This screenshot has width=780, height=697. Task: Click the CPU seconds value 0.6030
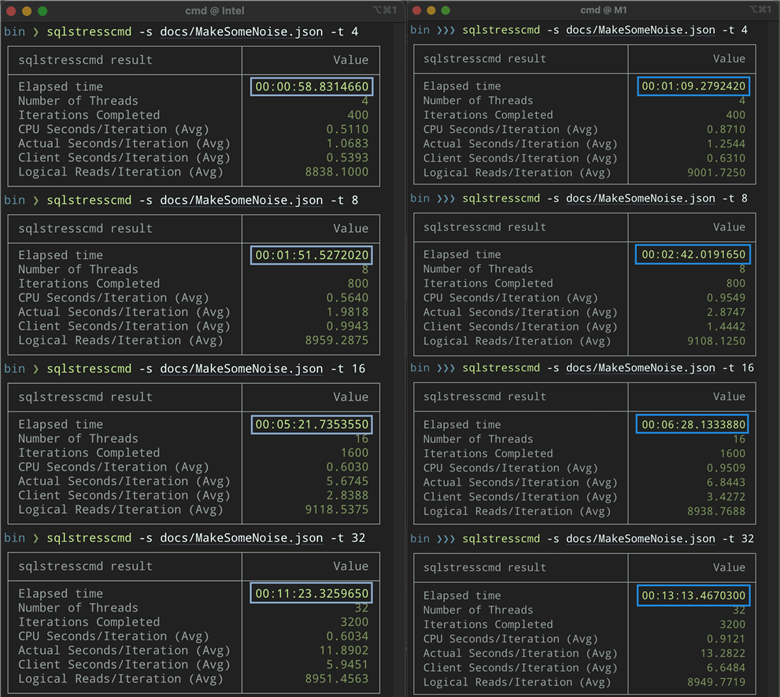347,467
